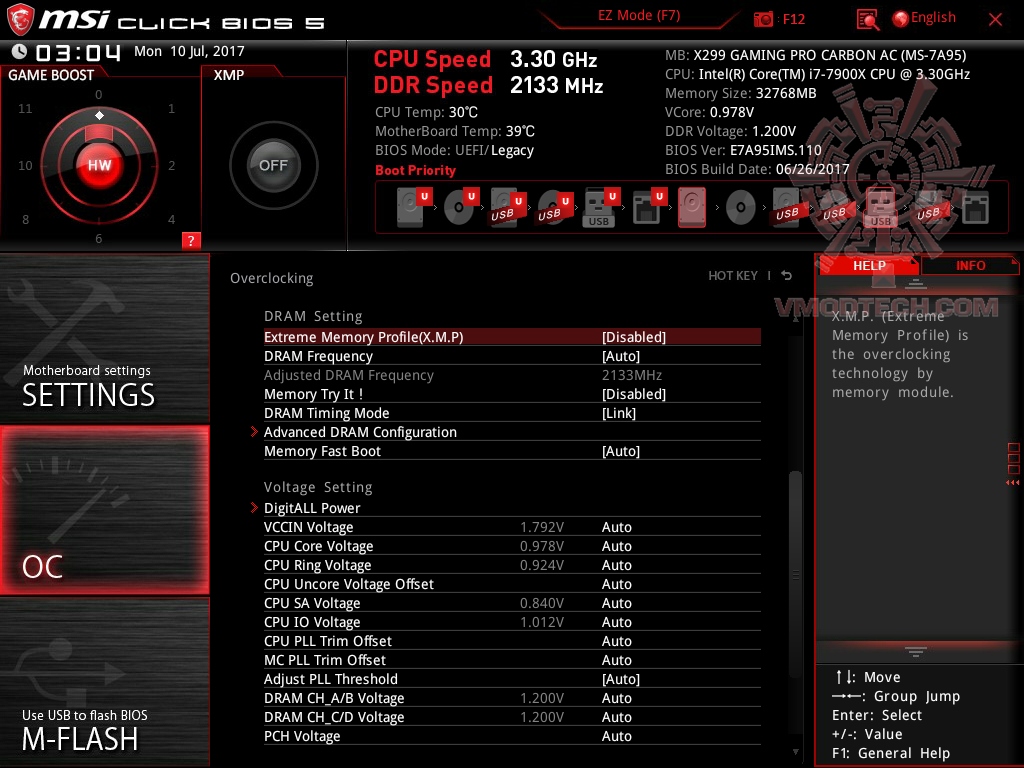Set Game Boost dial to level 2
Screen dimensions: 1024x768
pyautogui.click(x=172, y=165)
